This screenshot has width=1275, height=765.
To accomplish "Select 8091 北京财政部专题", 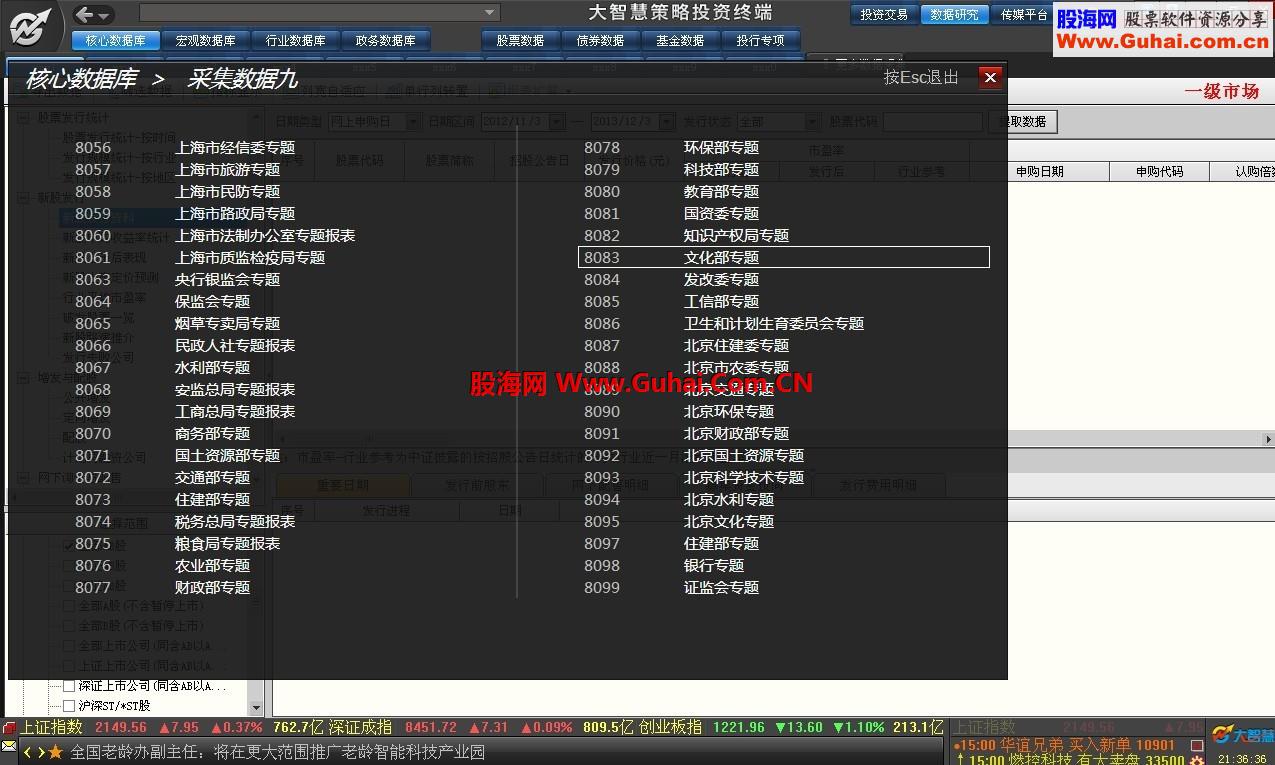I will [x=687, y=433].
